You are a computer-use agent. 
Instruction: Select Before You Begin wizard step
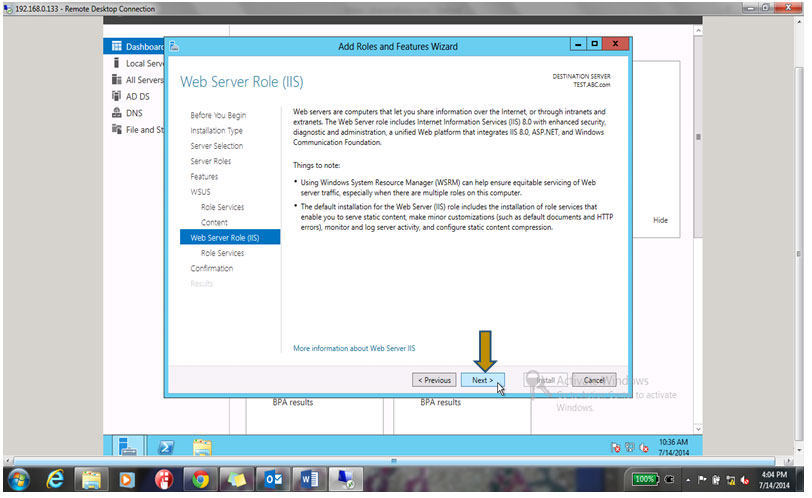tap(218, 115)
